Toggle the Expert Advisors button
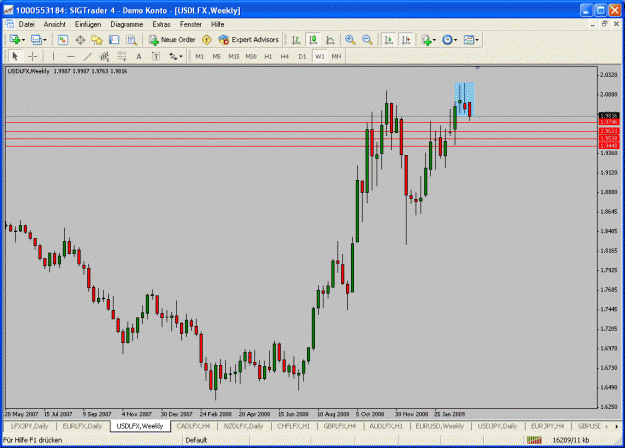The width and height of the screenshot is (625, 448). pyautogui.click(x=248, y=40)
